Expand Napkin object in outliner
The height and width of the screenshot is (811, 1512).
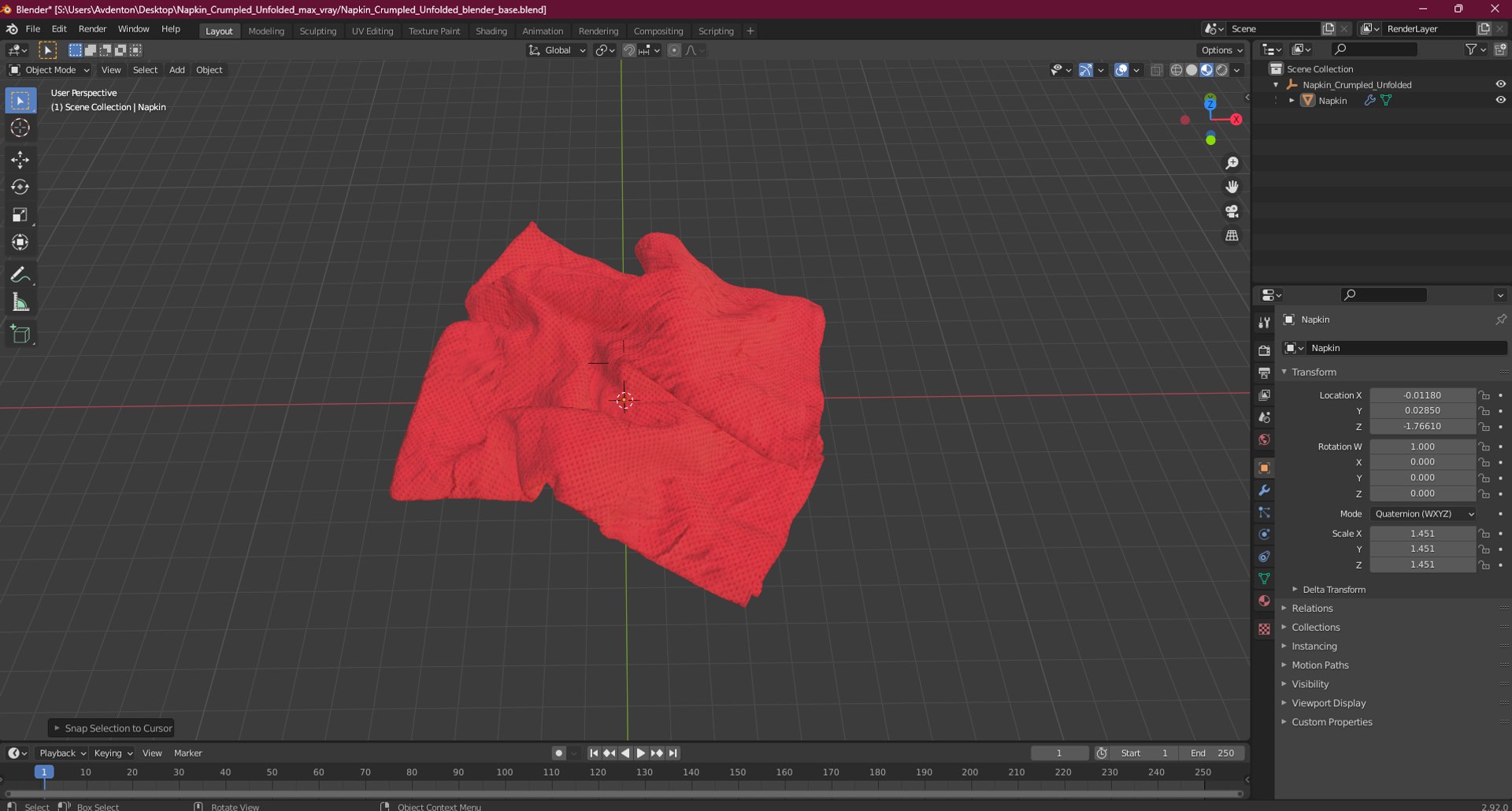pyautogui.click(x=1291, y=101)
